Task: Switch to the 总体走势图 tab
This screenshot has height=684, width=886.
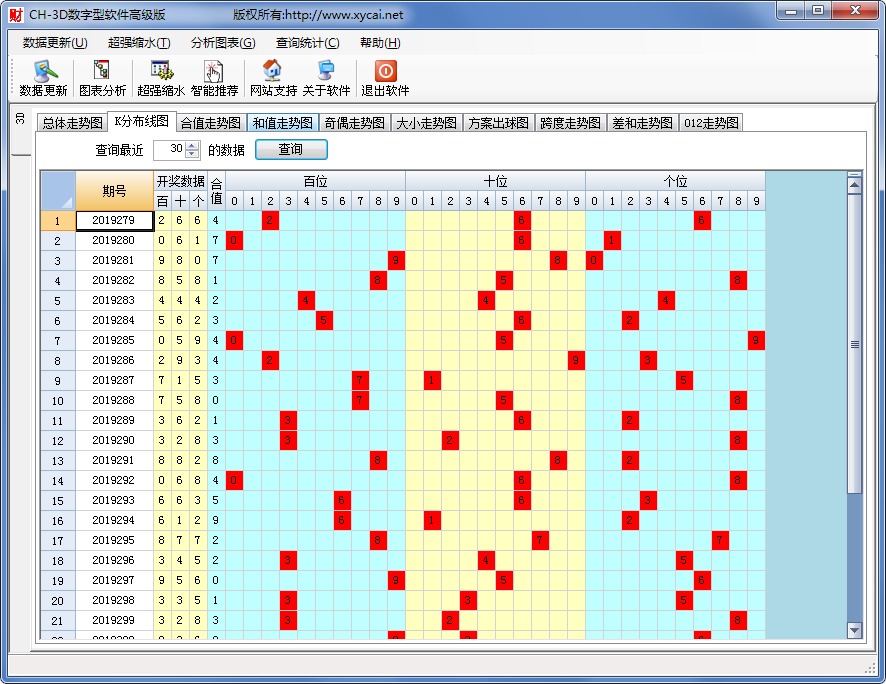Action: click(x=72, y=123)
